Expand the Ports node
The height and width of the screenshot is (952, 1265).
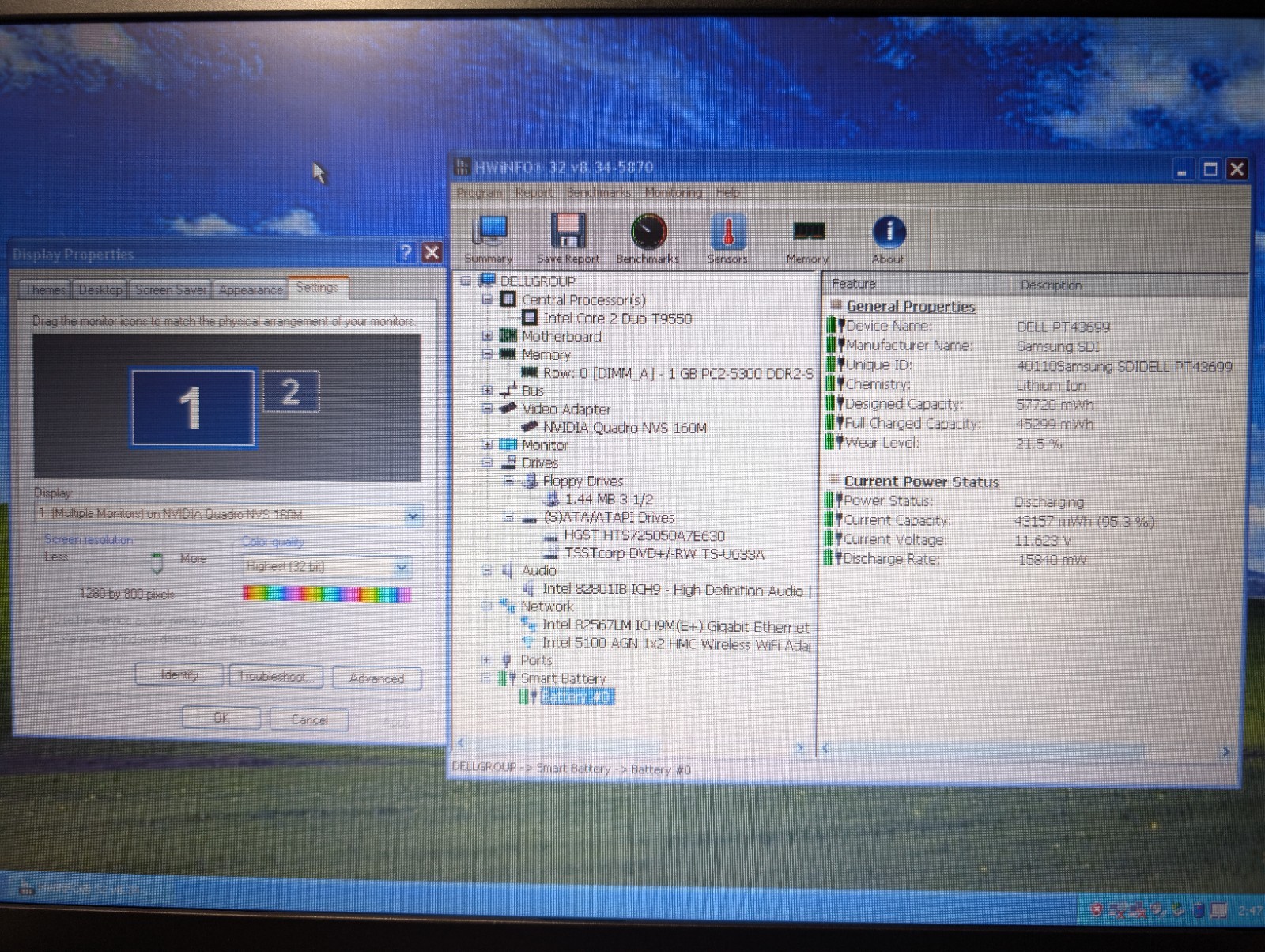[486, 659]
